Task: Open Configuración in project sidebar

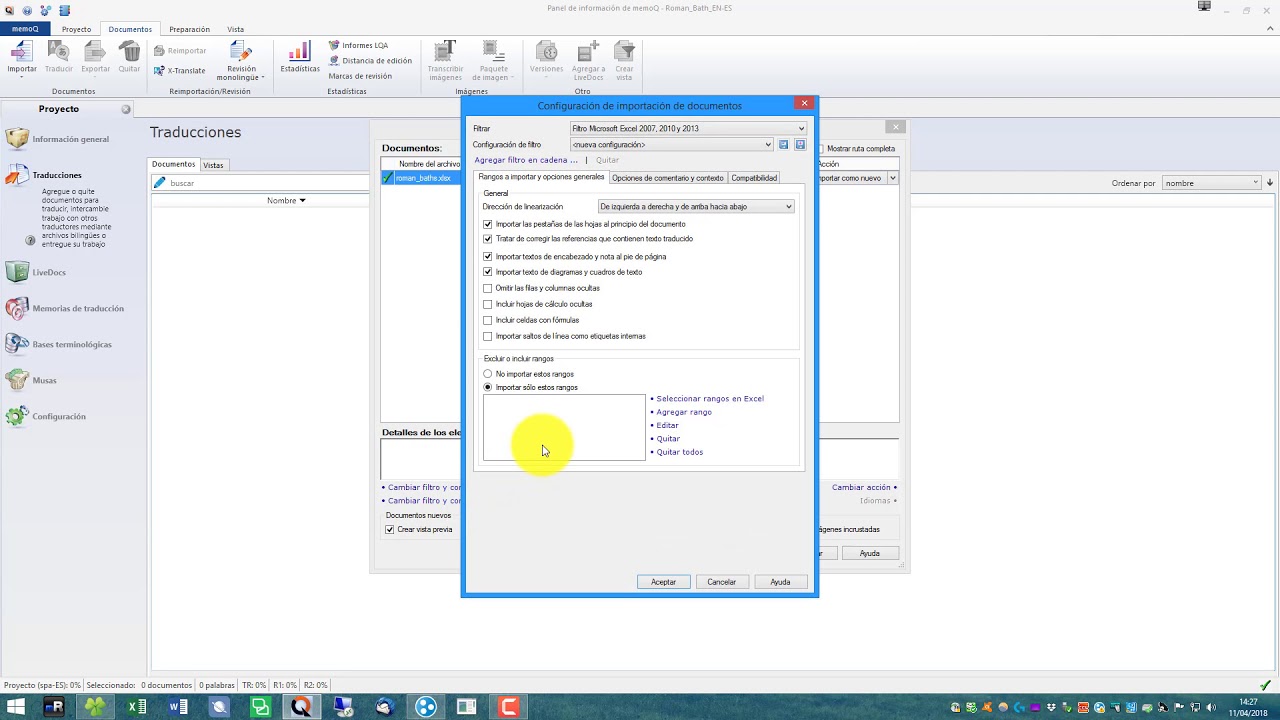Action: (x=48, y=416)
